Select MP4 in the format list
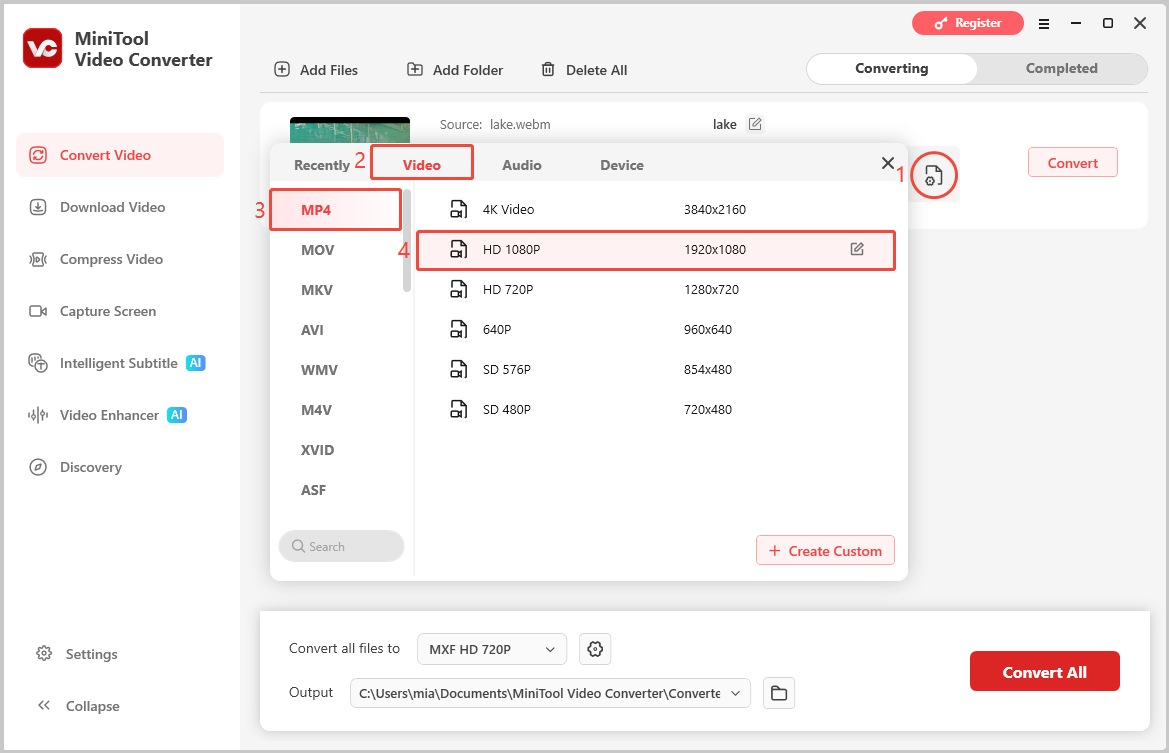 (335, 209)
